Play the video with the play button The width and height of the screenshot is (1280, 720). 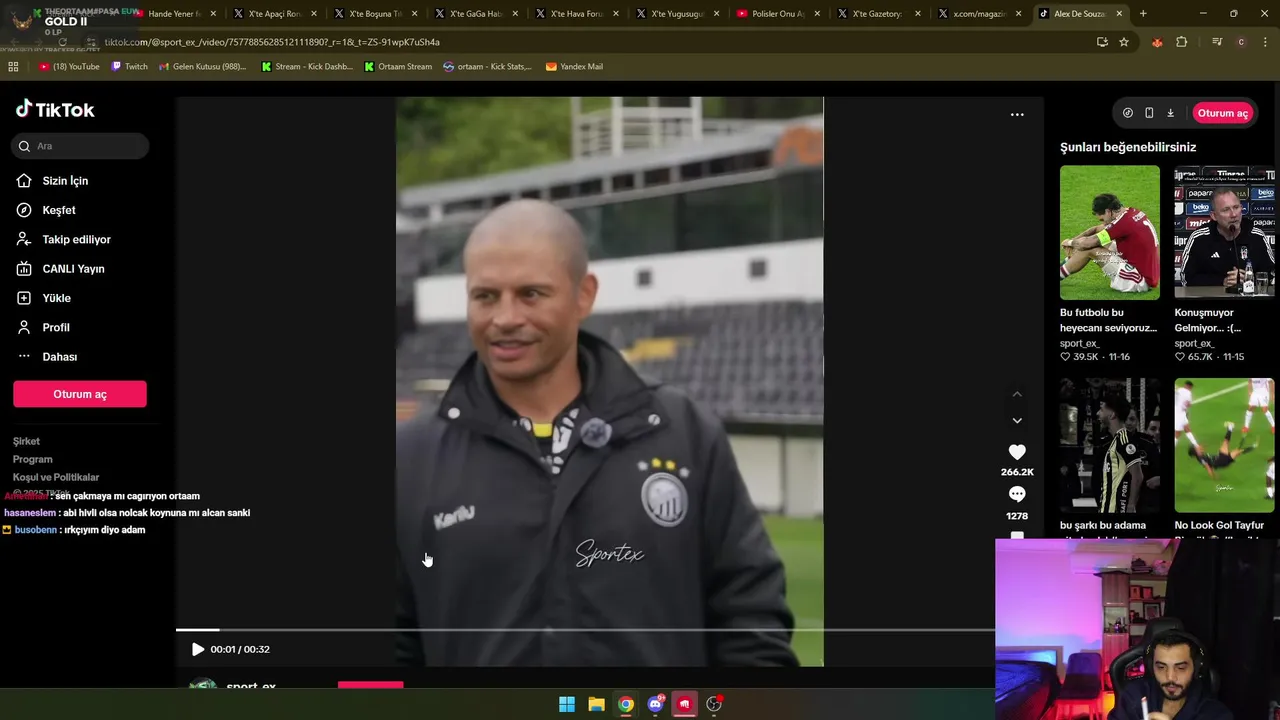coord(197,649)
